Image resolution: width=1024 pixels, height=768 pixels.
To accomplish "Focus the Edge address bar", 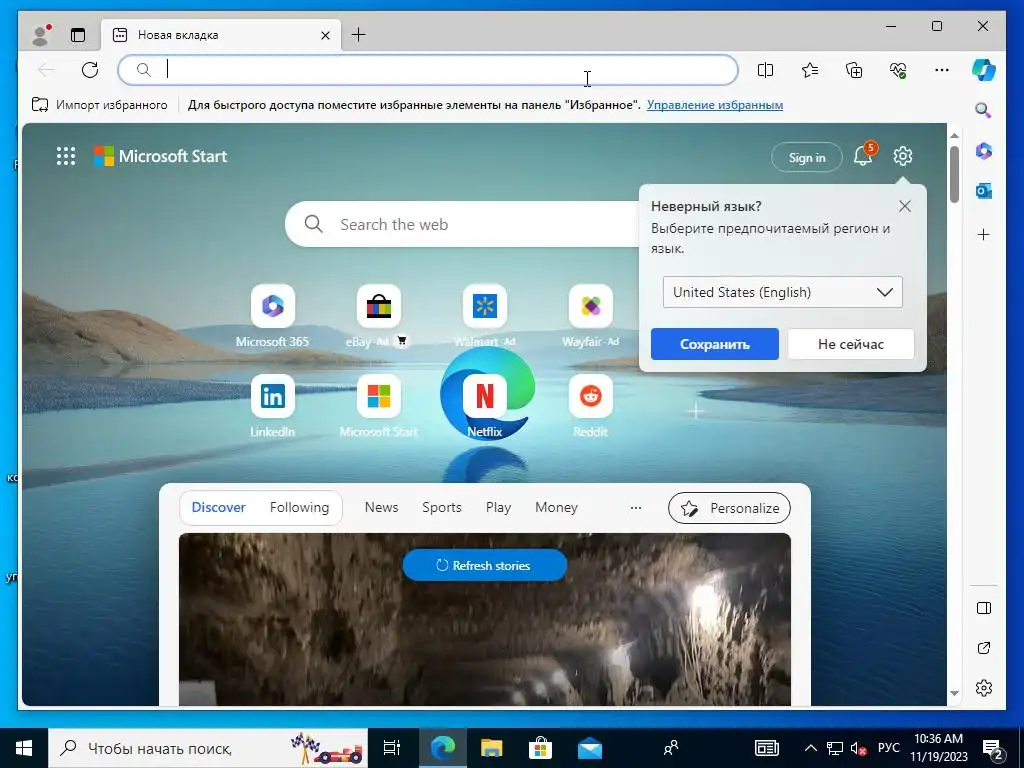I will point(428,70).
